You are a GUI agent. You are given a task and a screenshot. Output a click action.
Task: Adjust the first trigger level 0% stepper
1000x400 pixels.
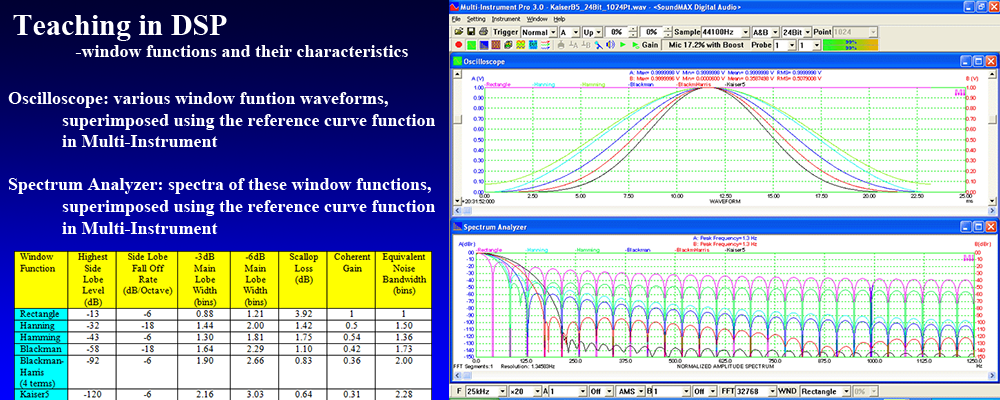pos(633,32)
